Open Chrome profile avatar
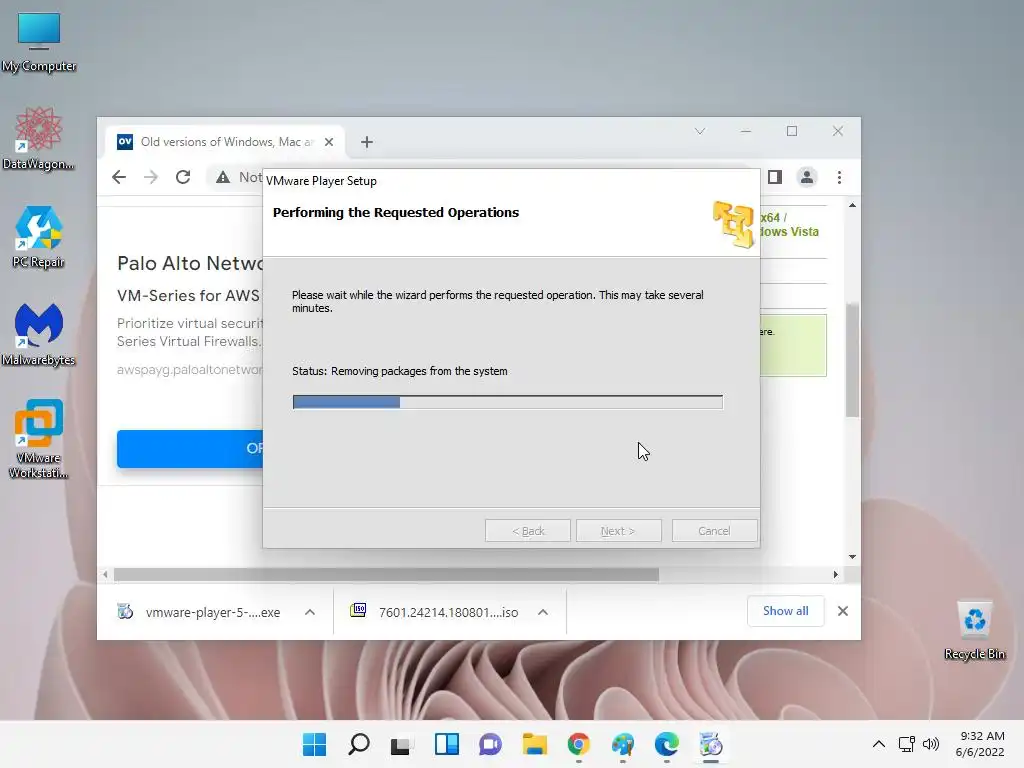 pos(807,177)
